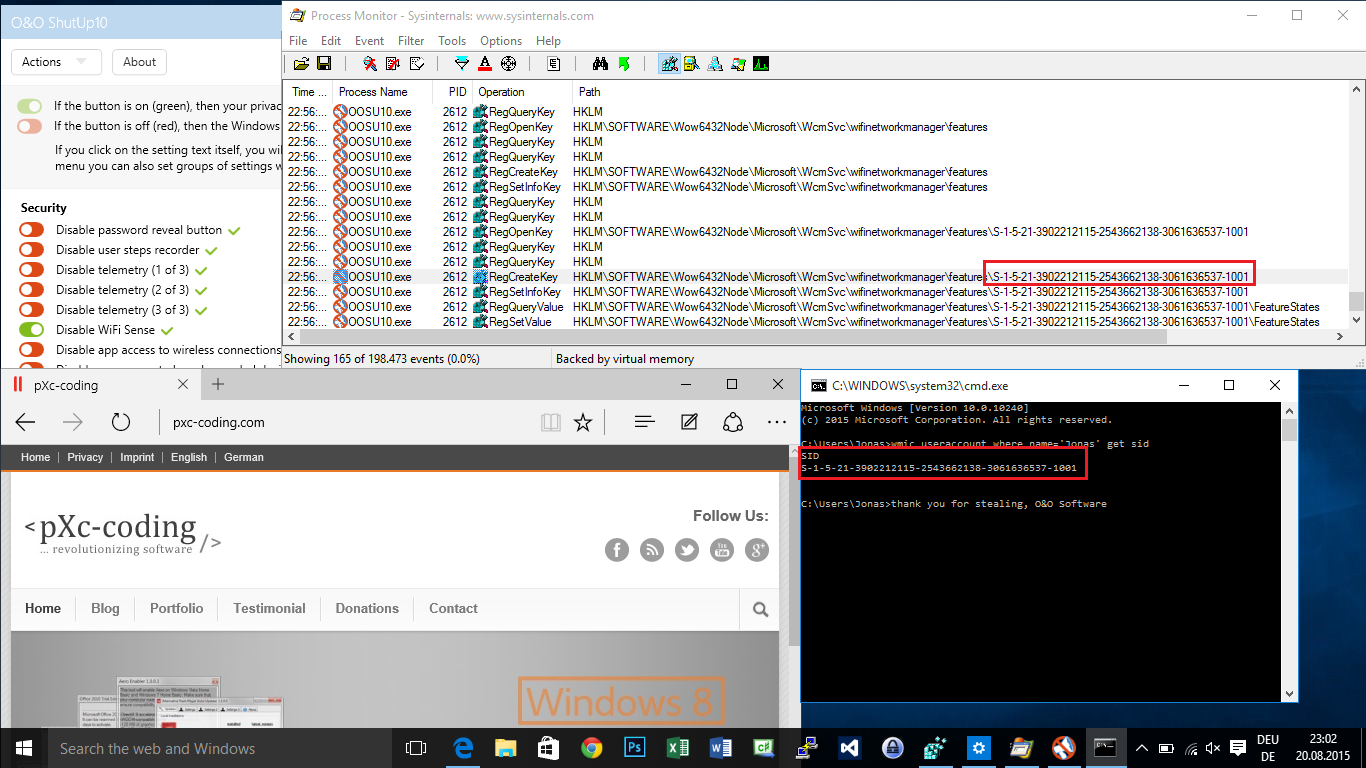The height and width of the screenshot is (768, 1366).
Task: Open the Contact page link
Action: click(453, 608)
